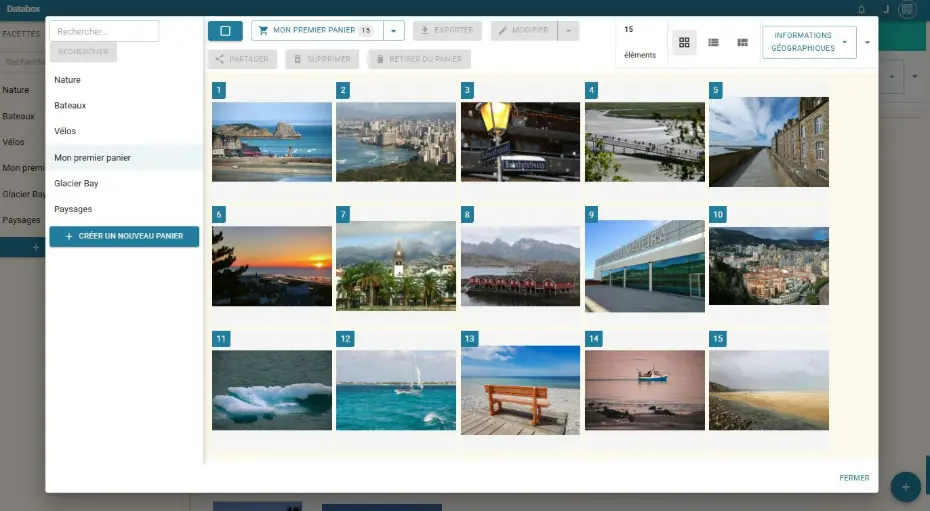Click number badge 1 on first photo

pos(219,90)
